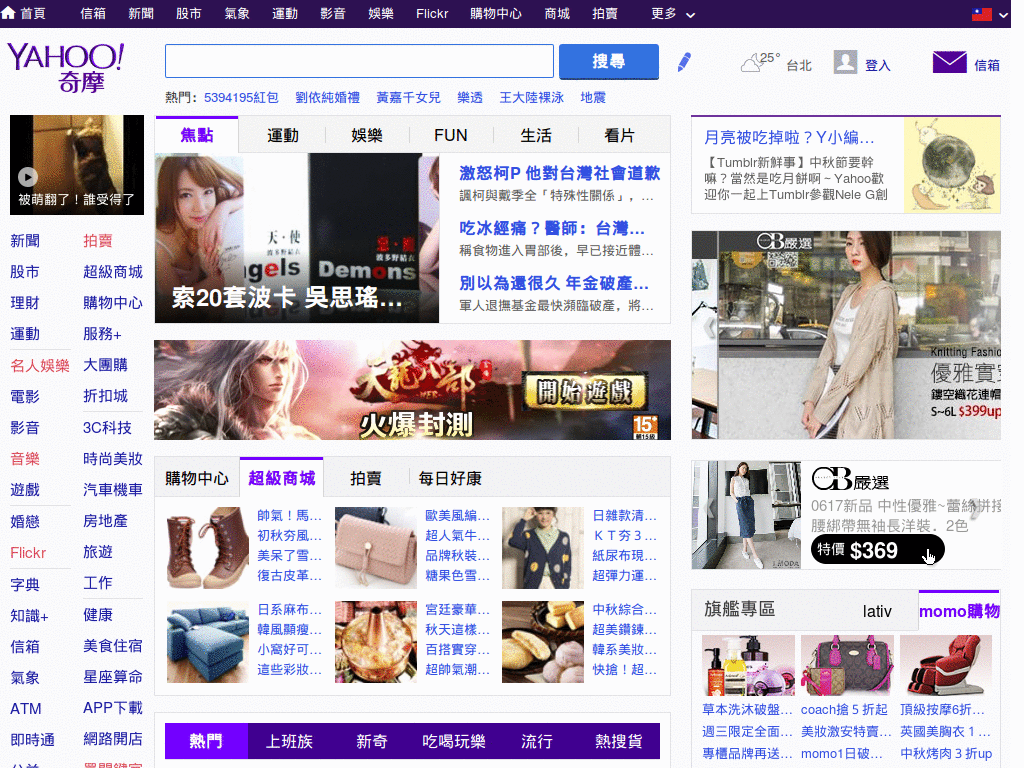Switch to the 運動 news tab
1024x768 pixels.
(283, 135)
